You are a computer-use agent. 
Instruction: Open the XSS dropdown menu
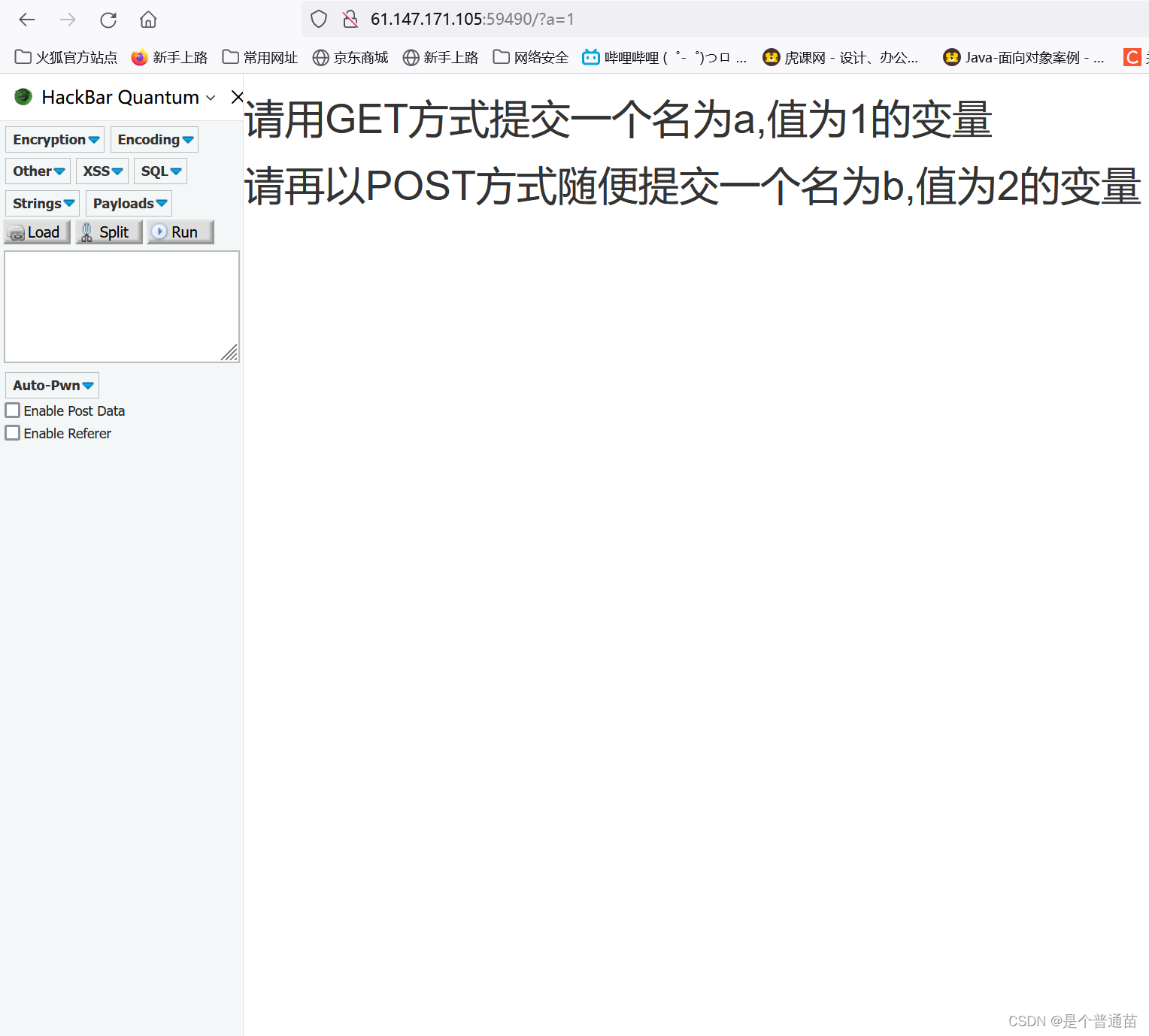click(x=102, y=171)
